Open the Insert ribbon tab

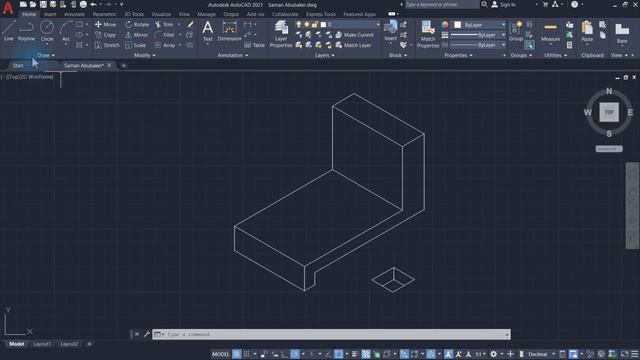tap(50, 14)
